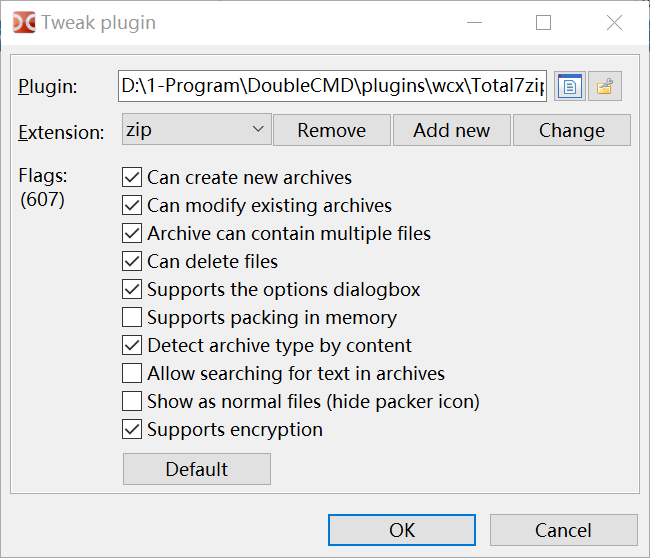
Task: Toggle Supports the options dialogbox checkbox
Action: [132, 290]
